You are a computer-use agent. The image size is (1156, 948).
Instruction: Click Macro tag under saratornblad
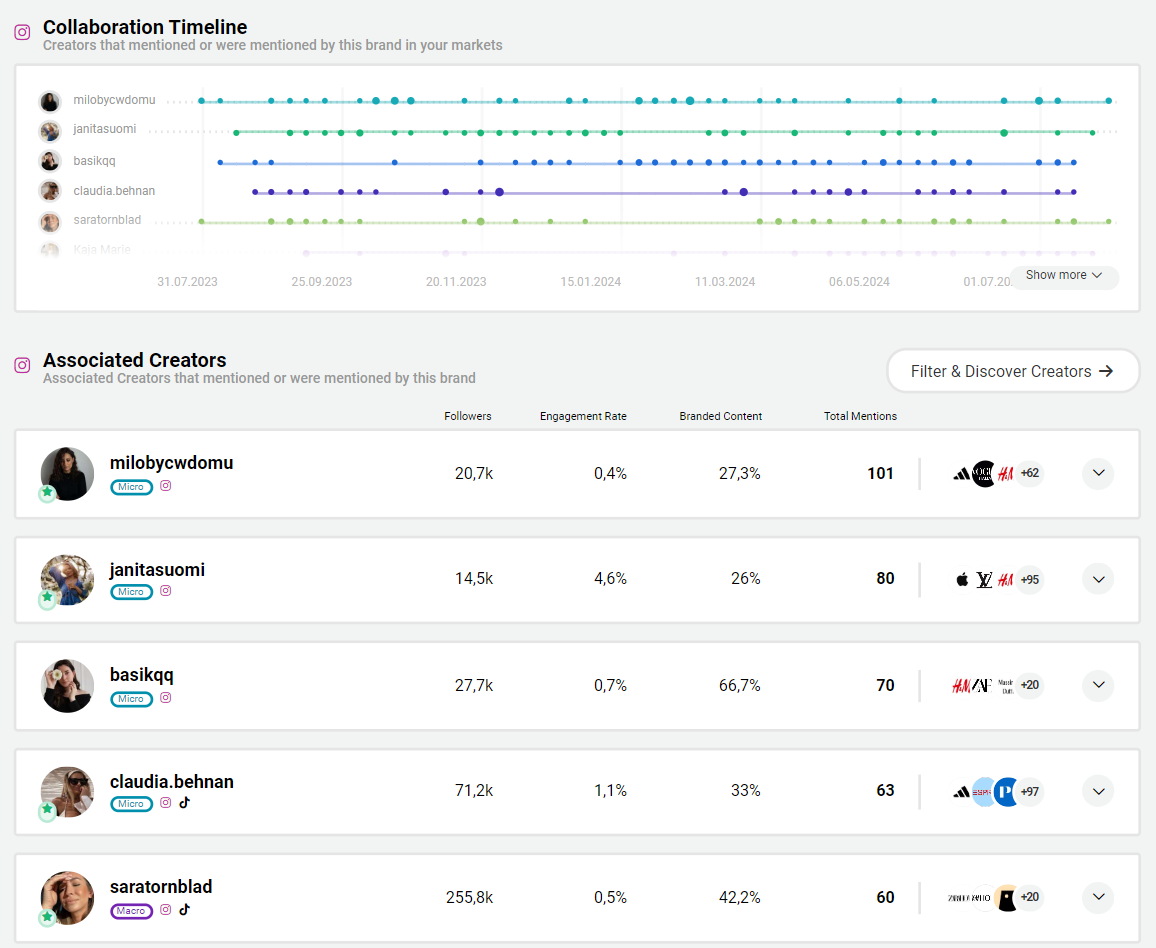tap(131, 911)
